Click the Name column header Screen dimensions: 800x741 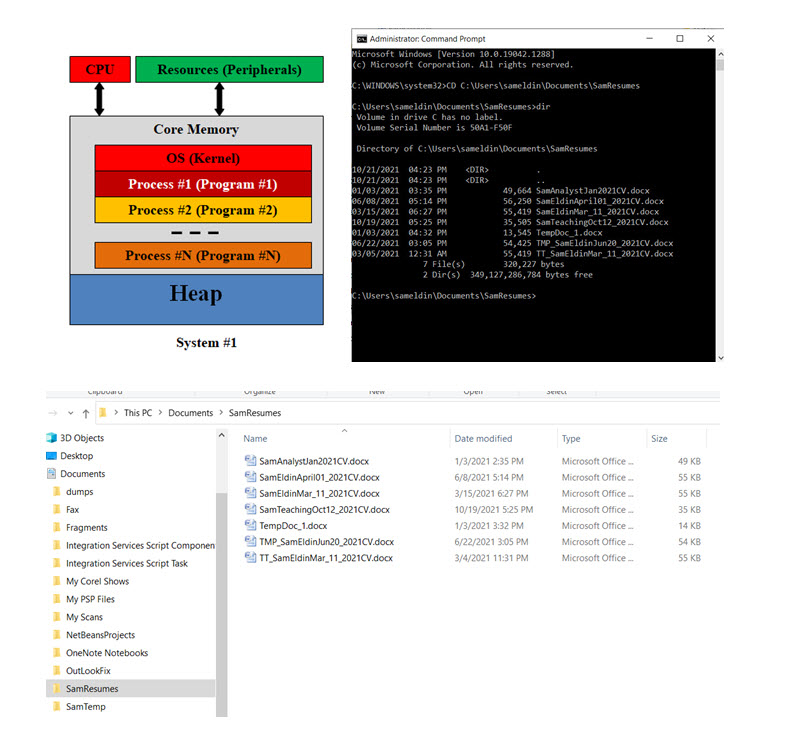click(256, 439)
